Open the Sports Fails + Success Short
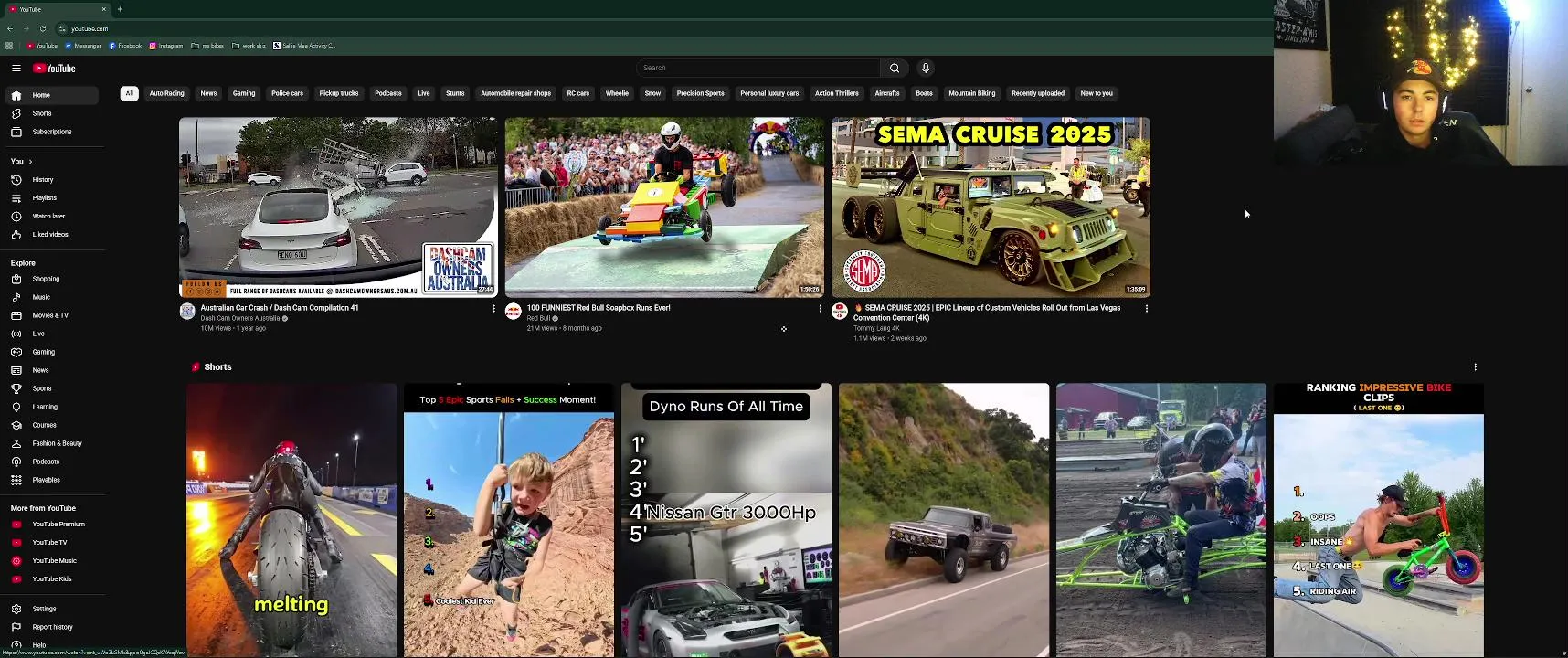The height and width of the screenshot is (658, 1568). [x=509, y=520]
